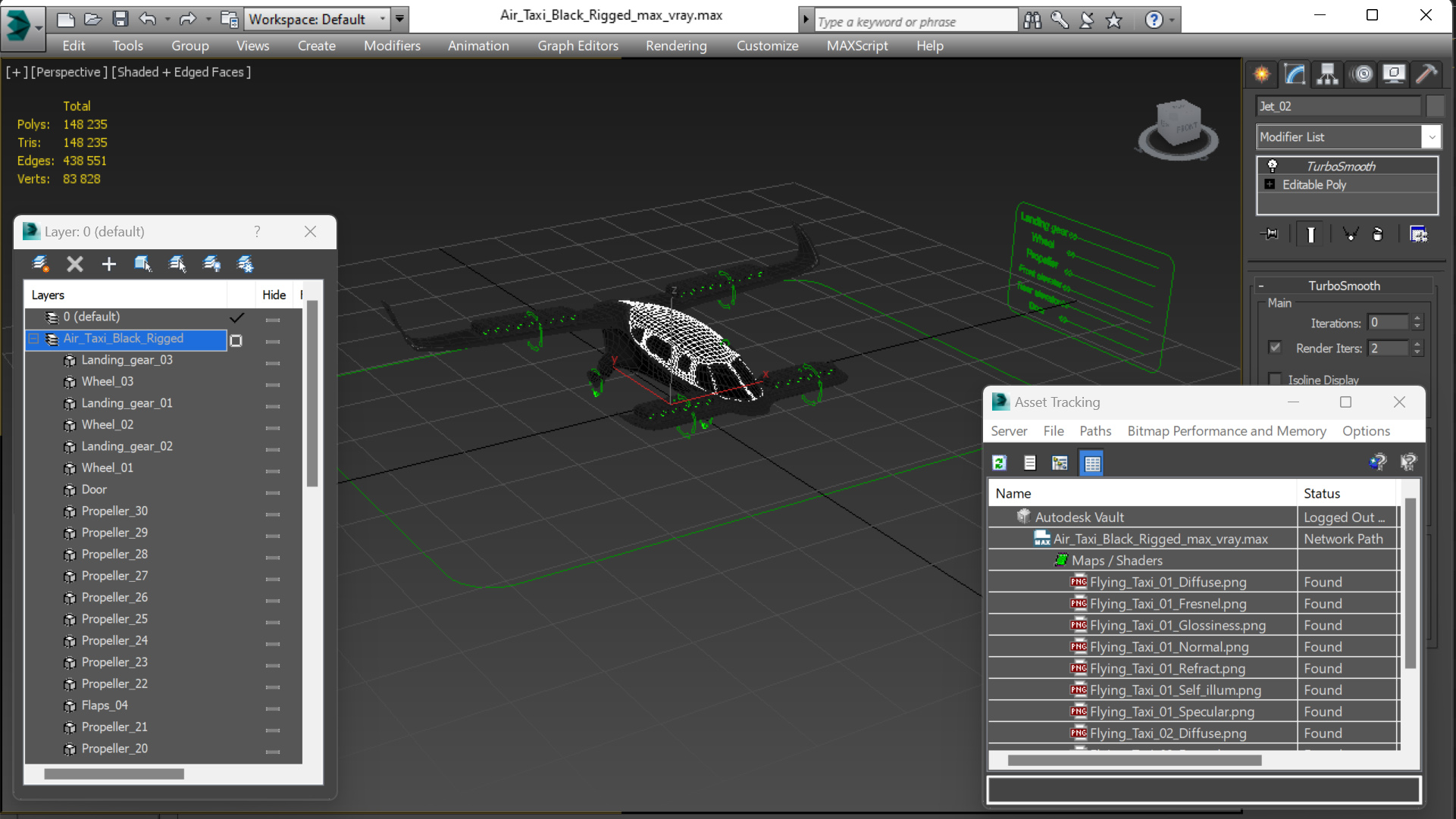Select Table View icon in Asset Tracking
This screenshot has height=819, width=1456.
[1092, 463]
